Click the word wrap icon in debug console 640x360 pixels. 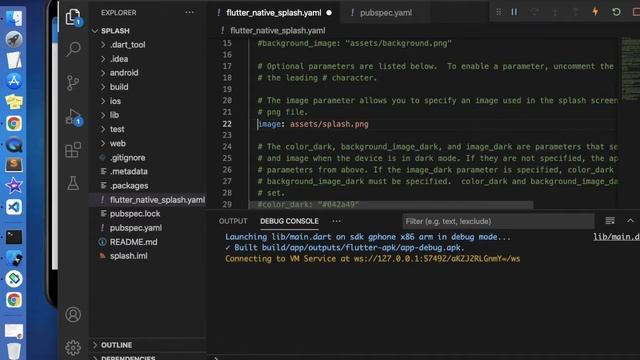(610, 221)
